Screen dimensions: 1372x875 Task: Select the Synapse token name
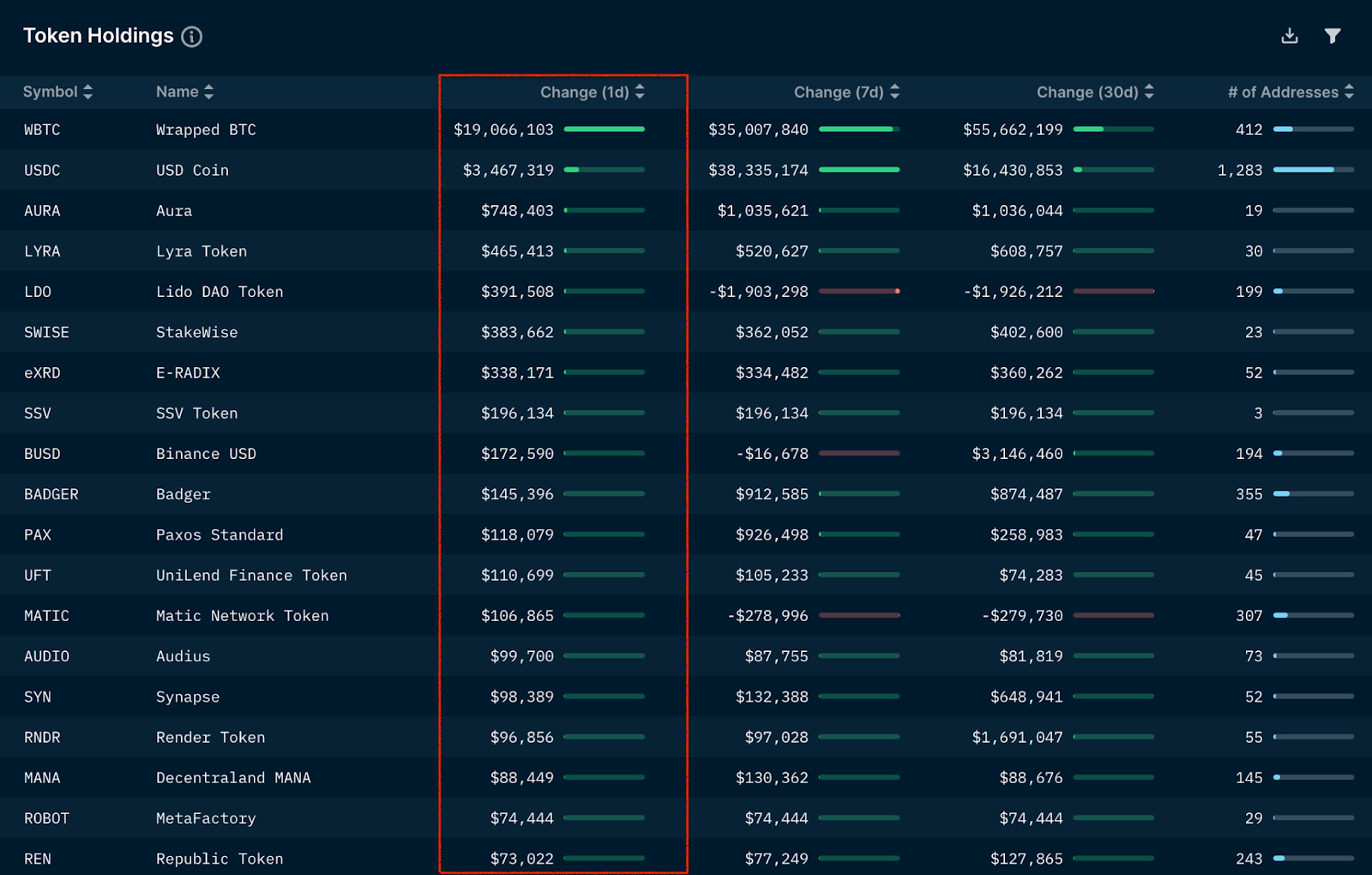pos(188,697)
